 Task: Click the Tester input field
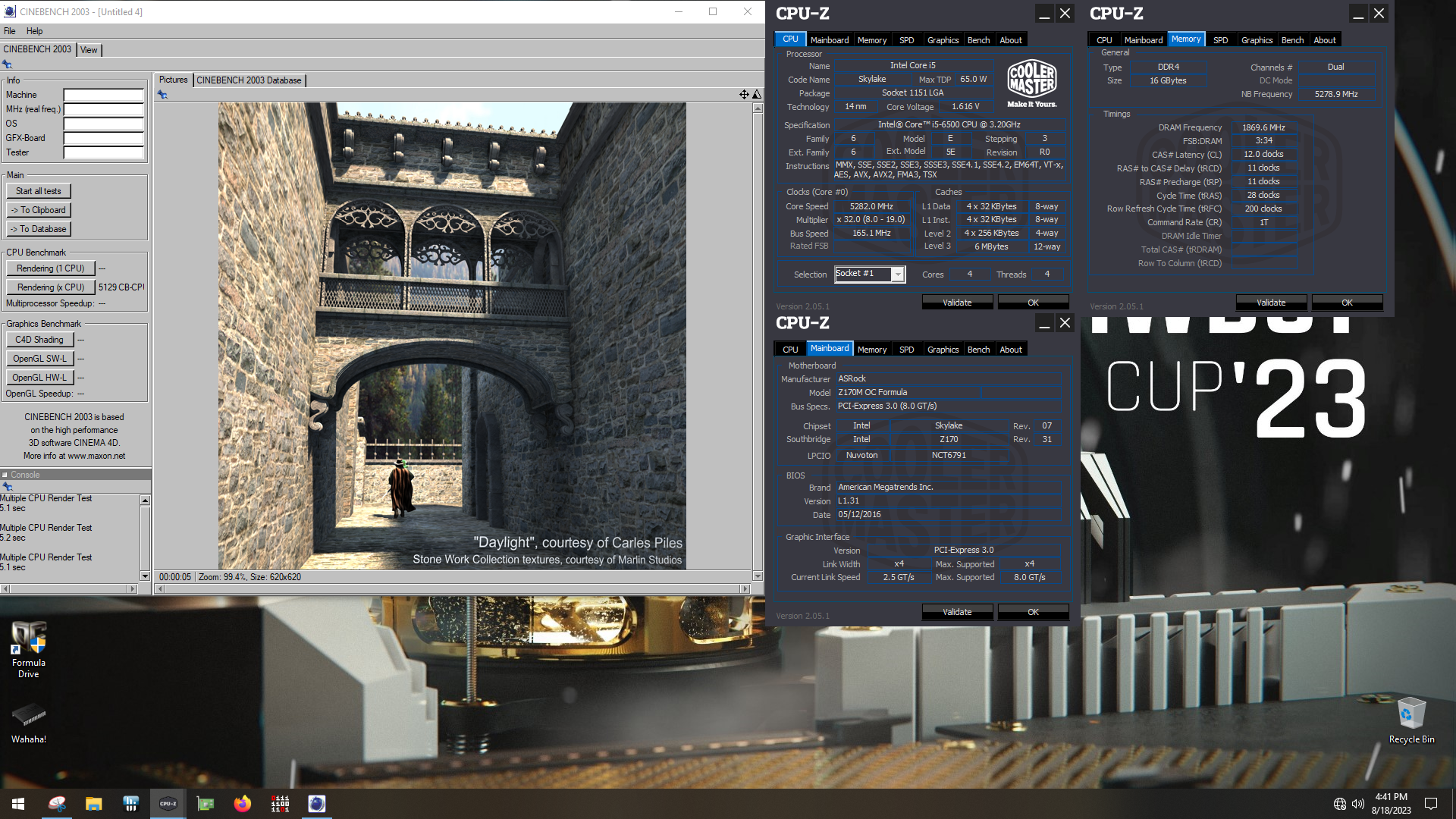click(x=104, y=152)
